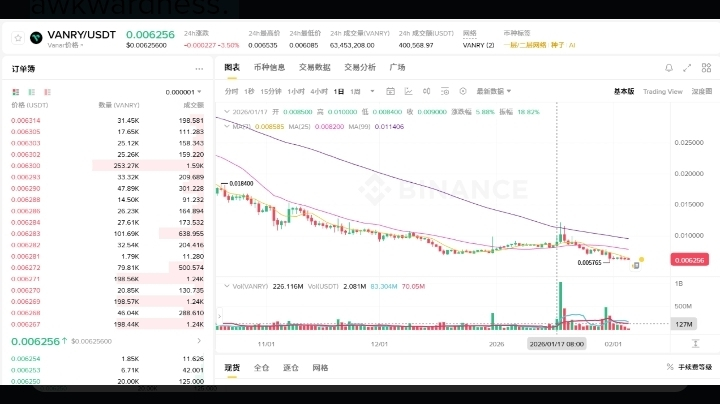Expand Vanar价格 dropdown under pair name
The height and width of the screenshot is (404, 720).
pyautogui.click(x=65, y=45)
